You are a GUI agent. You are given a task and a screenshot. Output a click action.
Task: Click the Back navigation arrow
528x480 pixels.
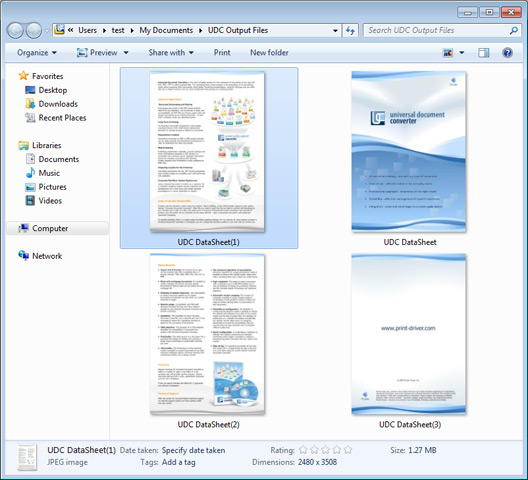coord(15,31)
